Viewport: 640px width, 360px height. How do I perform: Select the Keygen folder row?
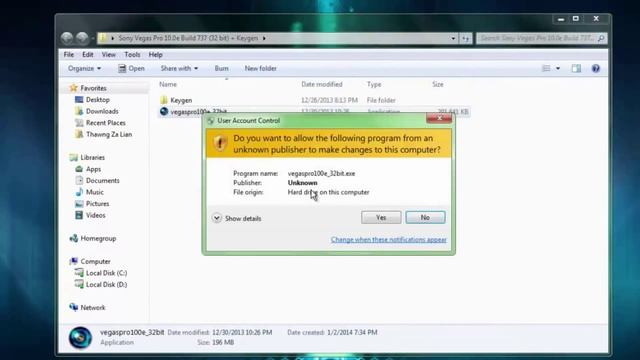[313, 100]
